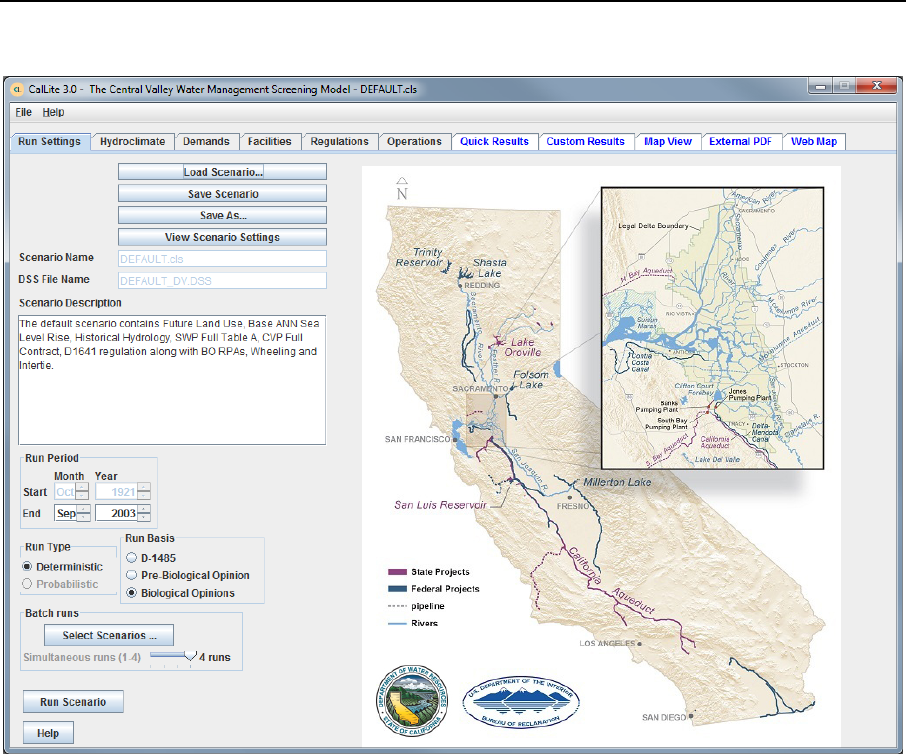Screen dimensions: 906x754
Task: Click Millerton Lake label on map
Action: pyautogui.click(x=617, y=482)
